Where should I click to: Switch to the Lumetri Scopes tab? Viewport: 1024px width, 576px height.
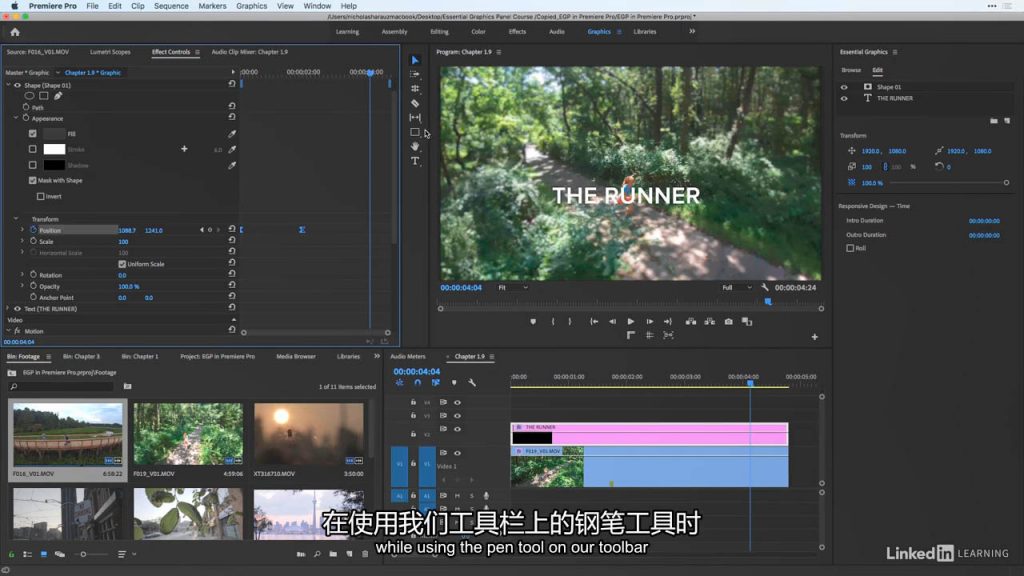tap(110, 52)
